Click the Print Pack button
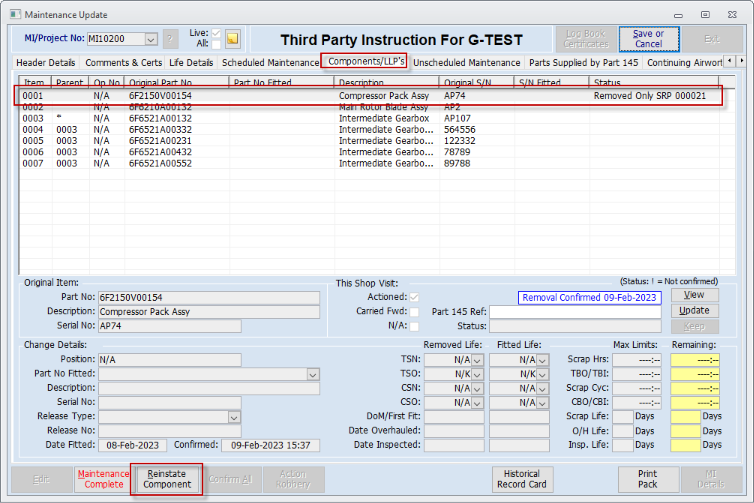The width and height of the screenshot is (754, 503). [x=648, y=479]
